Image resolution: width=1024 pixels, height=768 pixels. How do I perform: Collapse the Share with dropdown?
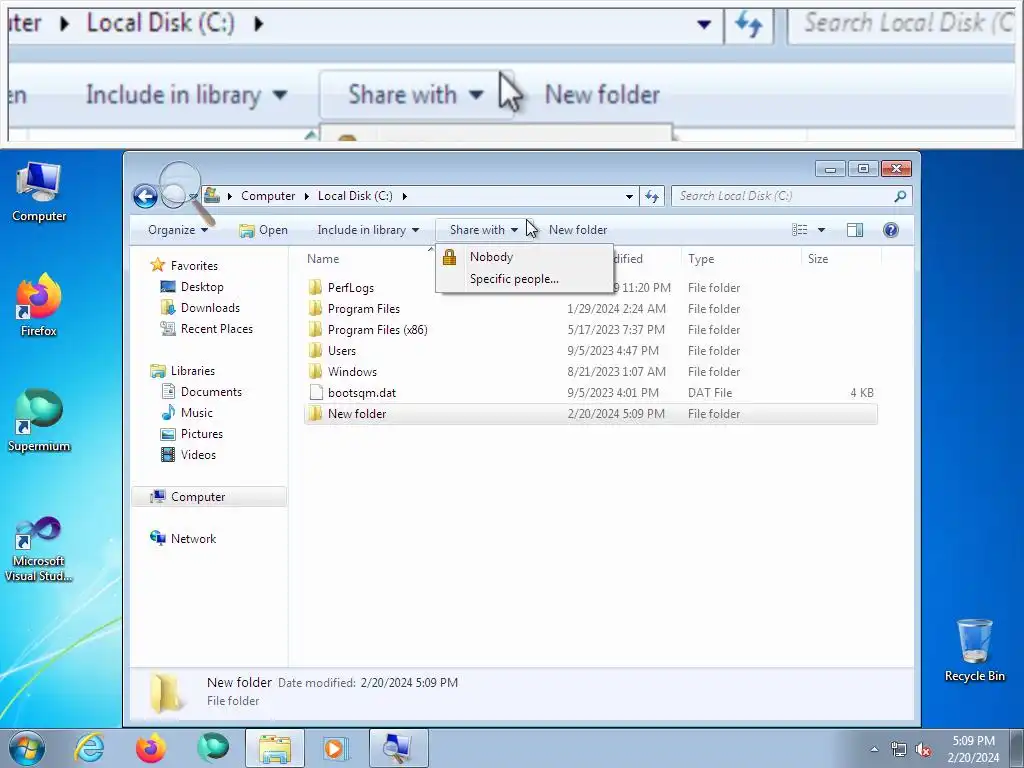pyautogui.click(x=483, y=230)
